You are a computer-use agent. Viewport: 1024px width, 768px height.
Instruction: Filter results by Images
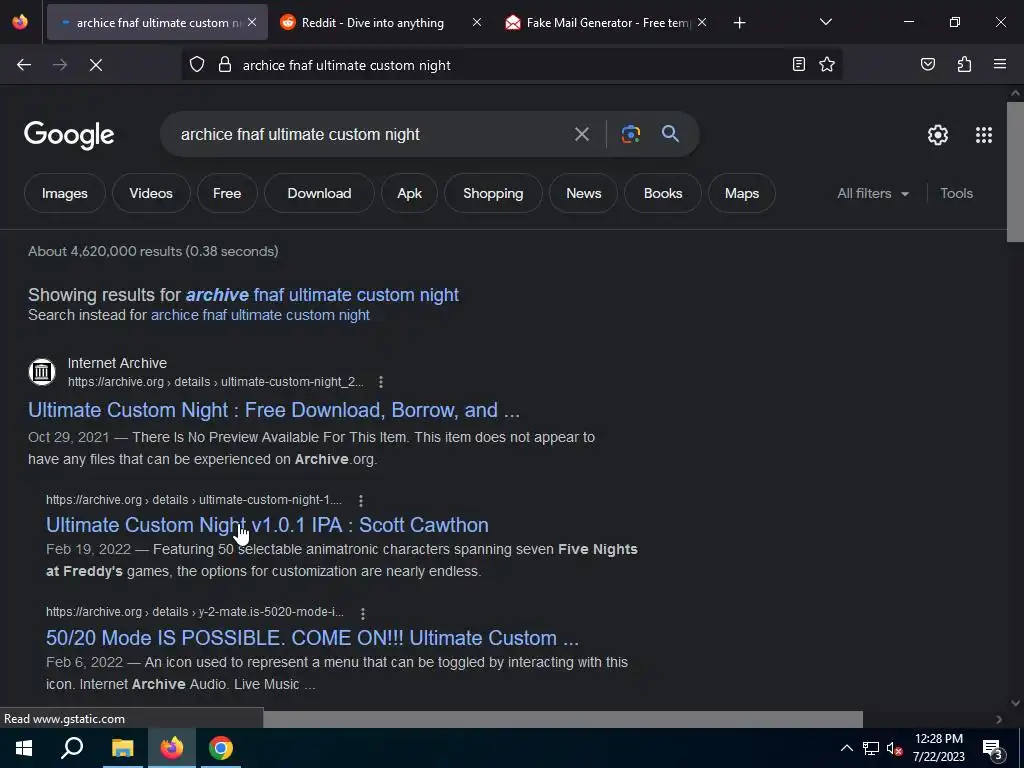tap(65, 193)
